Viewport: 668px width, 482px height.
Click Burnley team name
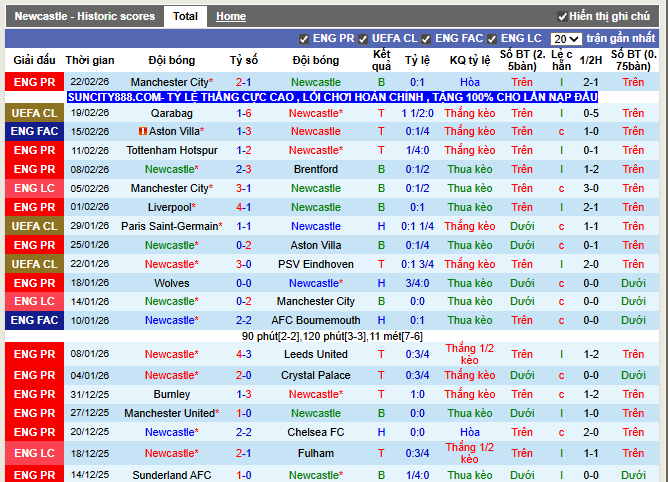[172, 394]
